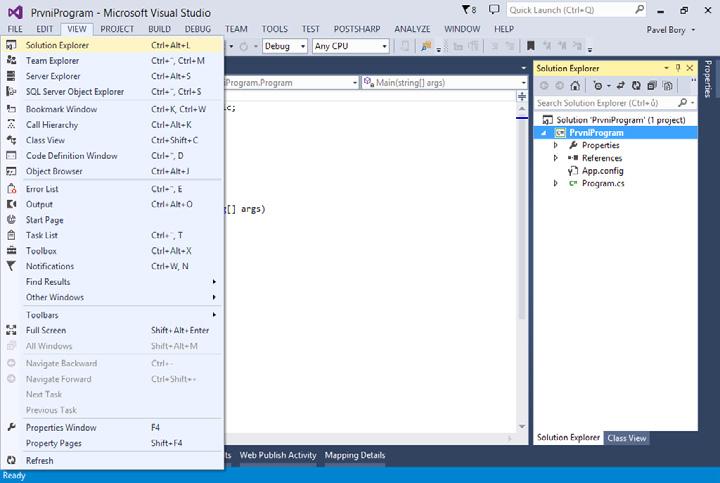Click the Find in Files toolbar icon
720x483 pixels.
click(x=427, y=46)
